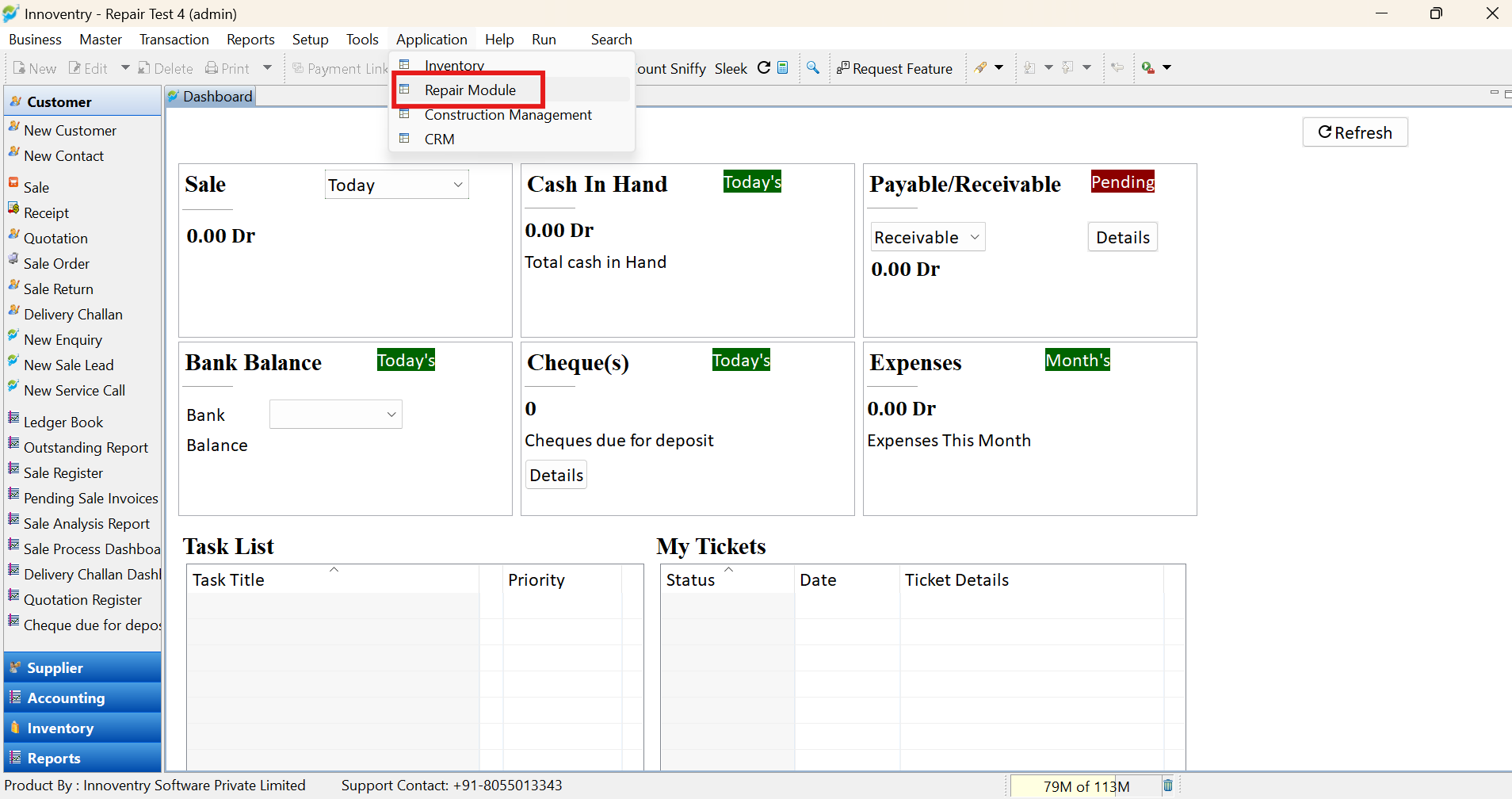The height and width of the screenshot is (799, 1512).
Task: Open the Reports menu
Action: (x=250, y=40)
